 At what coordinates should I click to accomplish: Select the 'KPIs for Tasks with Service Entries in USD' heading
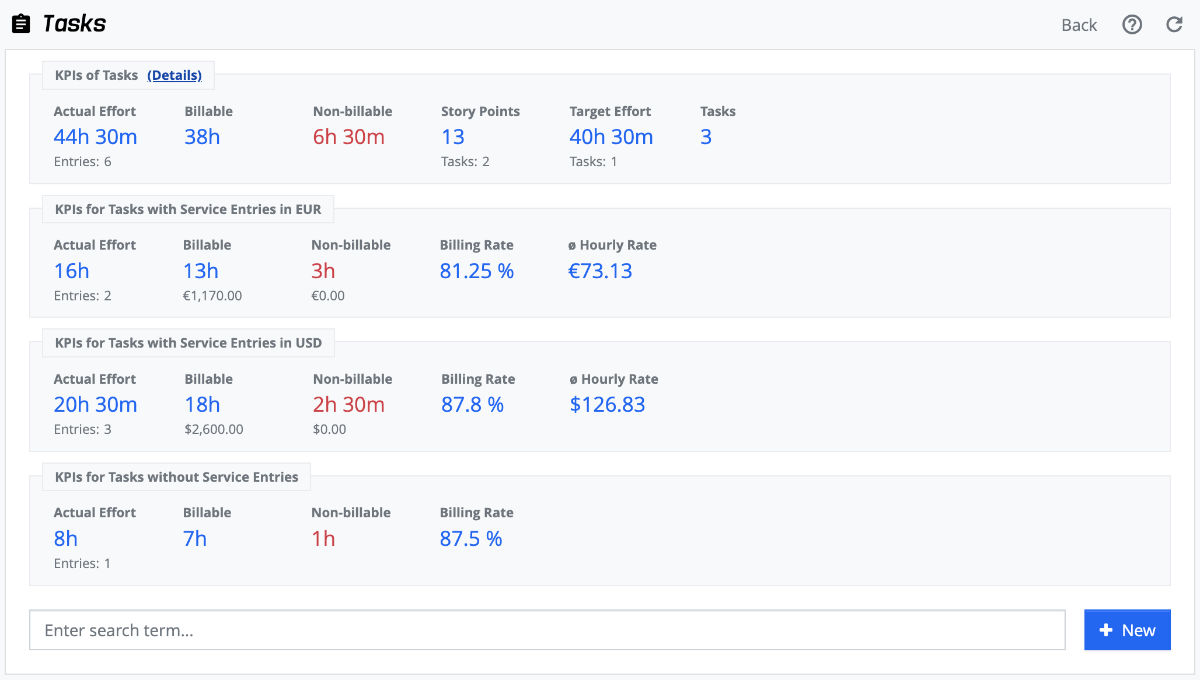point(188,343)
